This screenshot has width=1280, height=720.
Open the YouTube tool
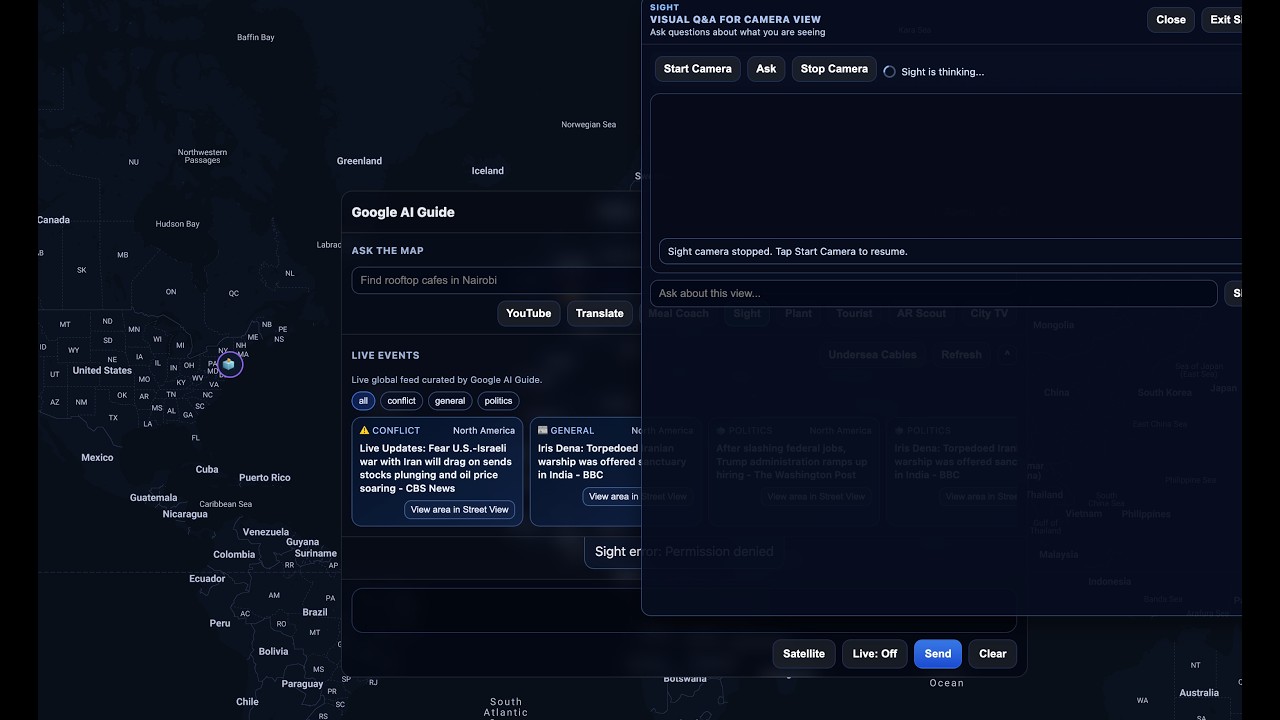528,314
